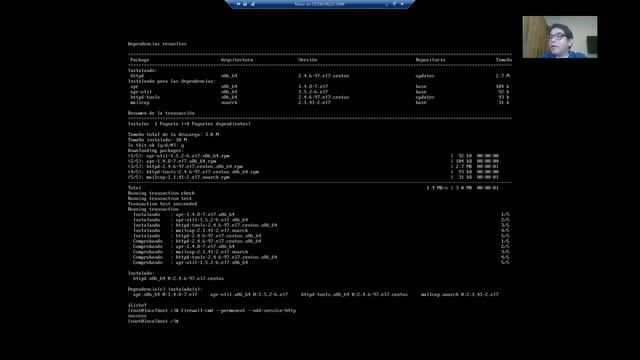640x360 pixels.
Task: Click the firewall-cmd --permanent --add-service=http command
Action: click(x=238, y=310)
